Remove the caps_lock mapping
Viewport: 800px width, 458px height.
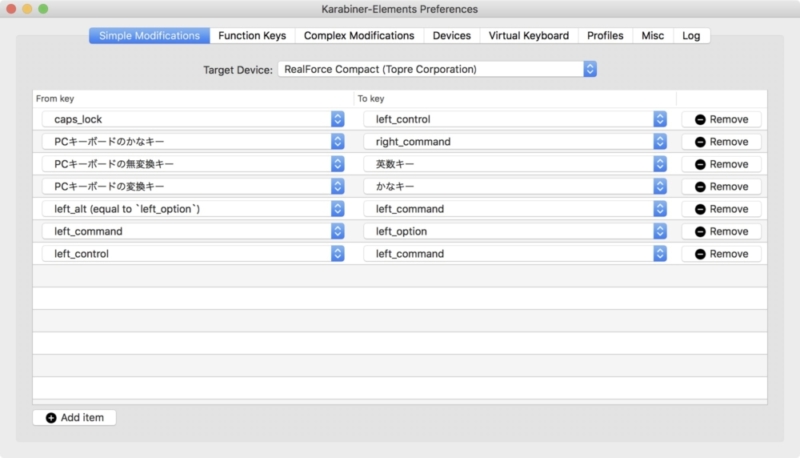(721, 119)
